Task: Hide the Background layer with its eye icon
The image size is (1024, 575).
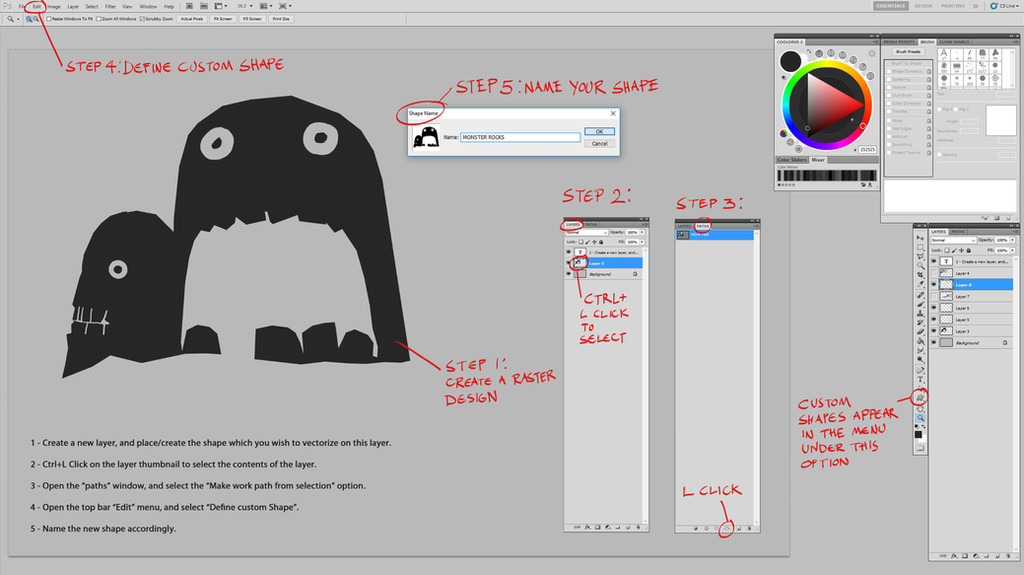Action: tap(934, 343)
